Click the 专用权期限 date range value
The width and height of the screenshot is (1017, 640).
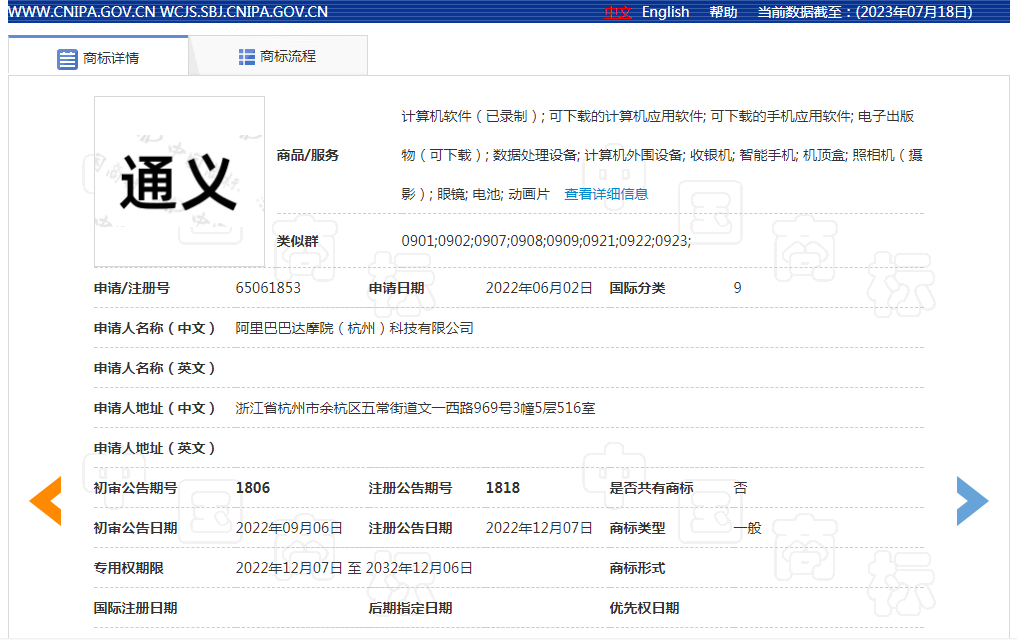tap(354, 568)
